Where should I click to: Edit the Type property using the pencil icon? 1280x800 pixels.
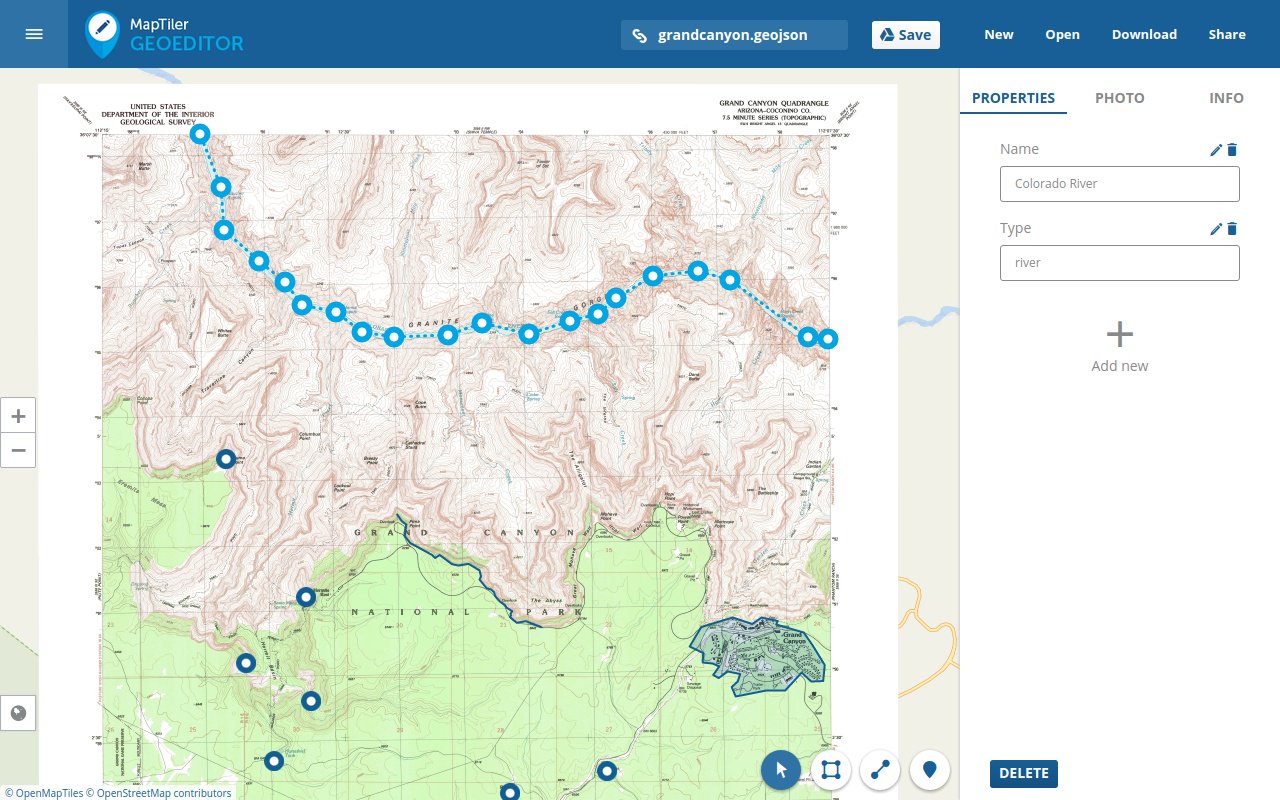coord(1215,228)
